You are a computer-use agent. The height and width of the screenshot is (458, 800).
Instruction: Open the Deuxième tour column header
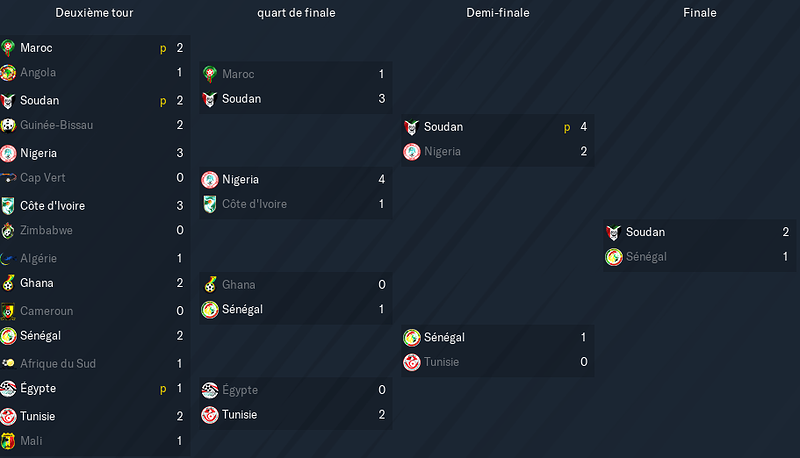coord(94,13)
